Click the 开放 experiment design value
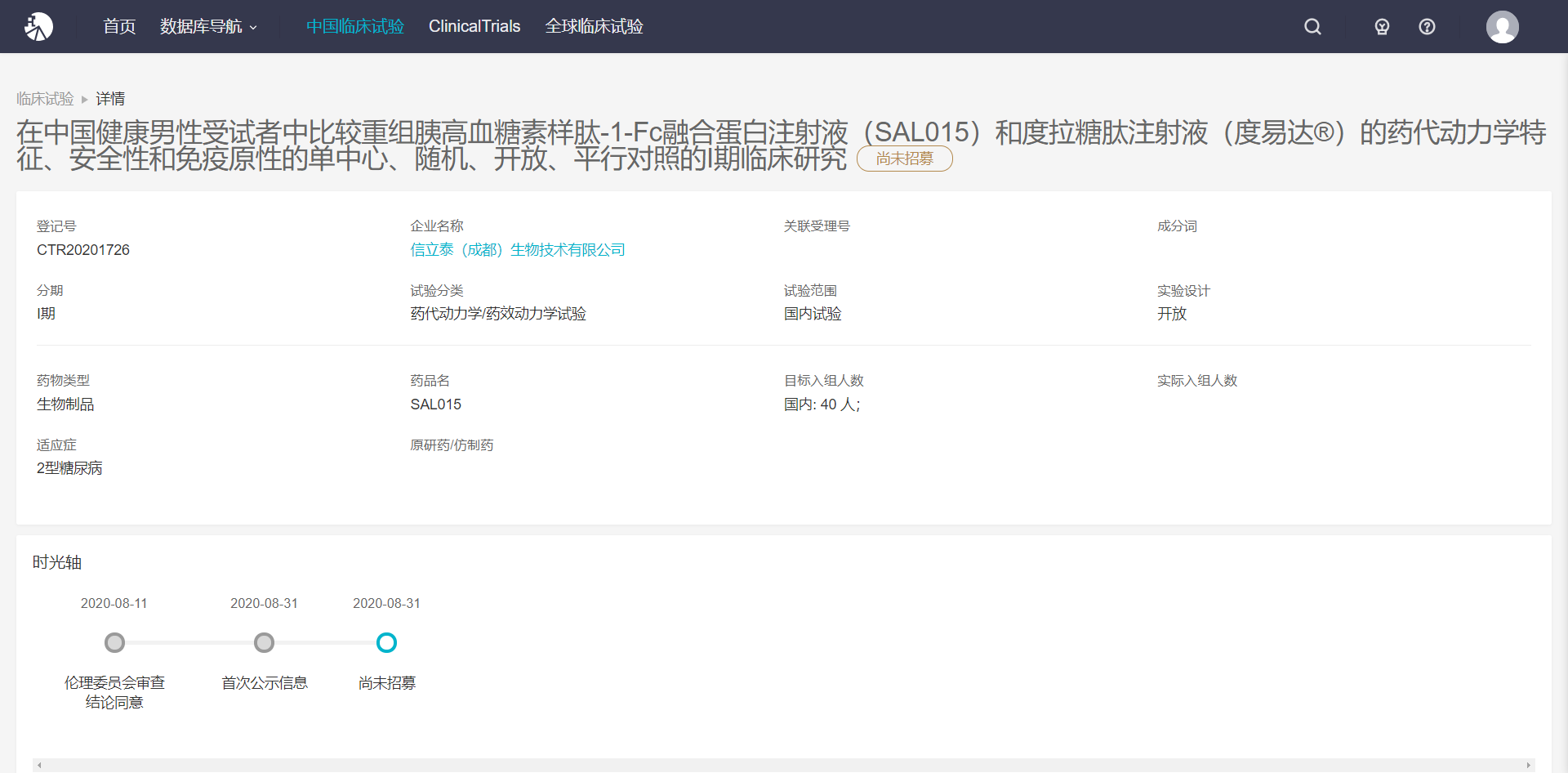 (x=1172, y=314)
